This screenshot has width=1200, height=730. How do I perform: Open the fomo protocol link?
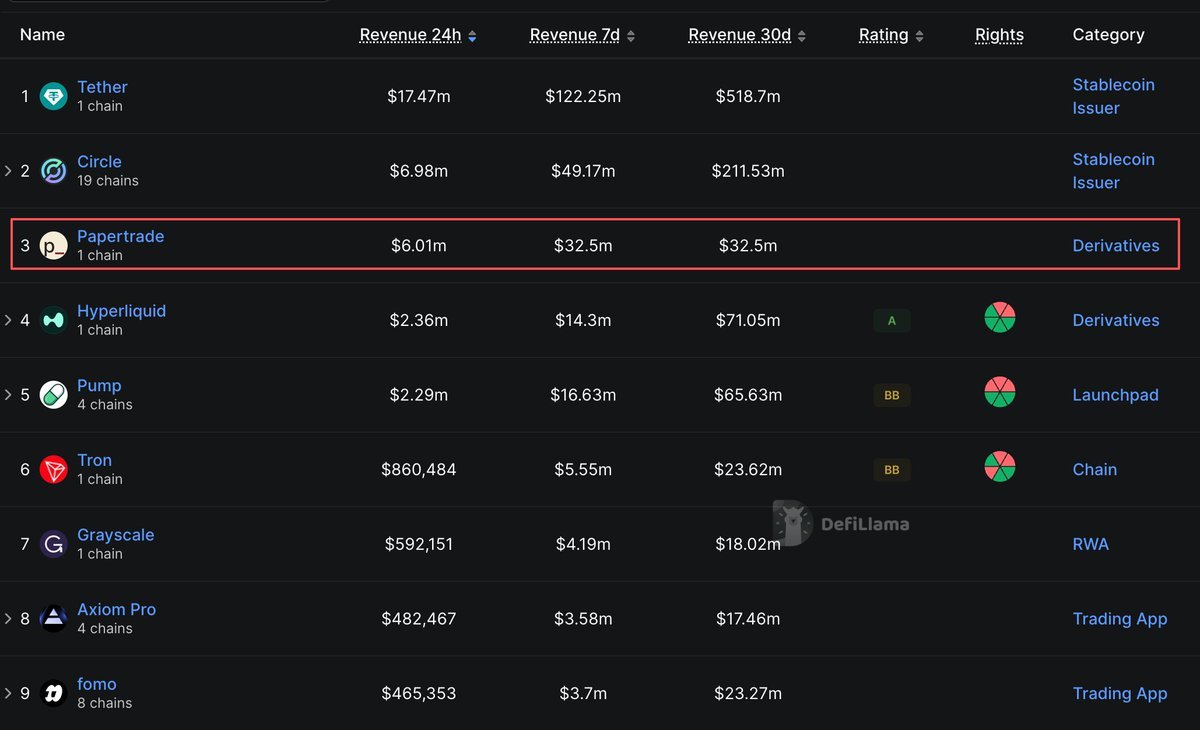(97, 684)
